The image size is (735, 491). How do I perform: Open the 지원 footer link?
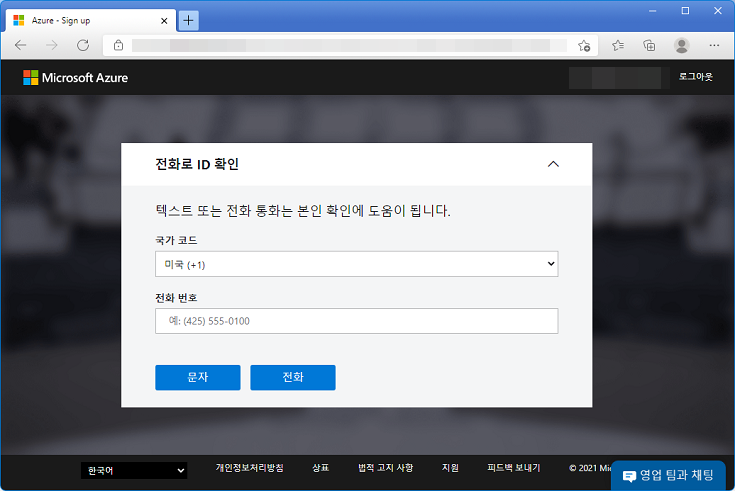click(x=450, y=468)
